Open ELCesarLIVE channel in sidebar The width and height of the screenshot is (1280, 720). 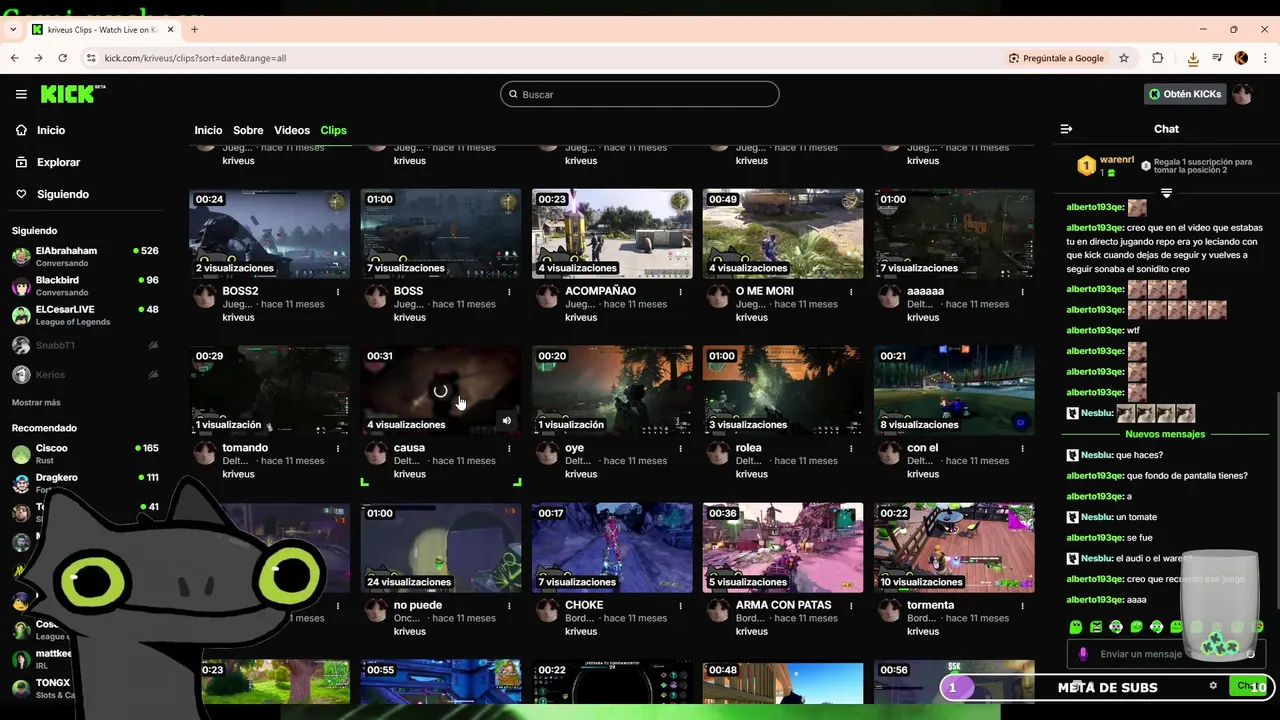click(x=85, y=315)
